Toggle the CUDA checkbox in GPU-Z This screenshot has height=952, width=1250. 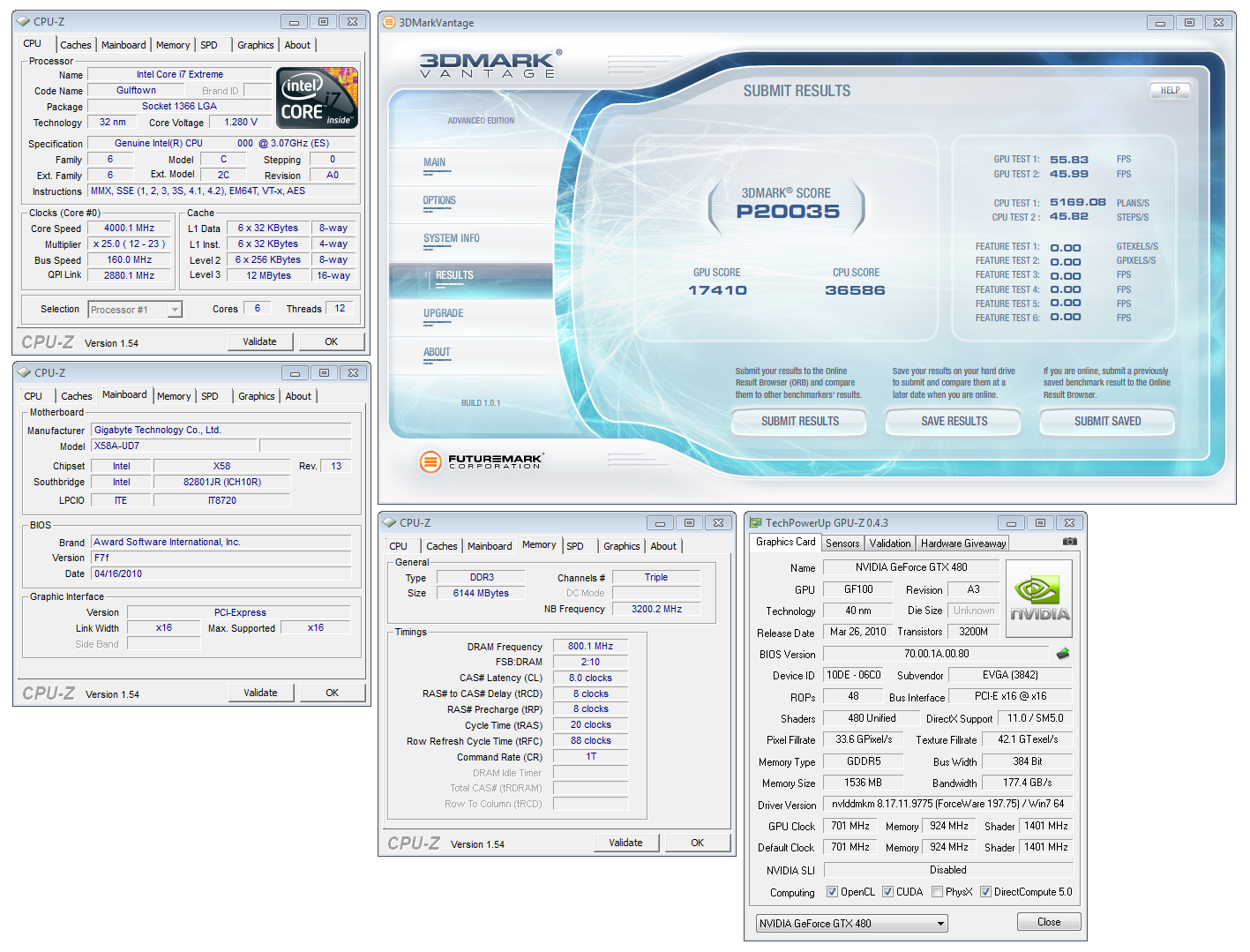click(887, 892)
